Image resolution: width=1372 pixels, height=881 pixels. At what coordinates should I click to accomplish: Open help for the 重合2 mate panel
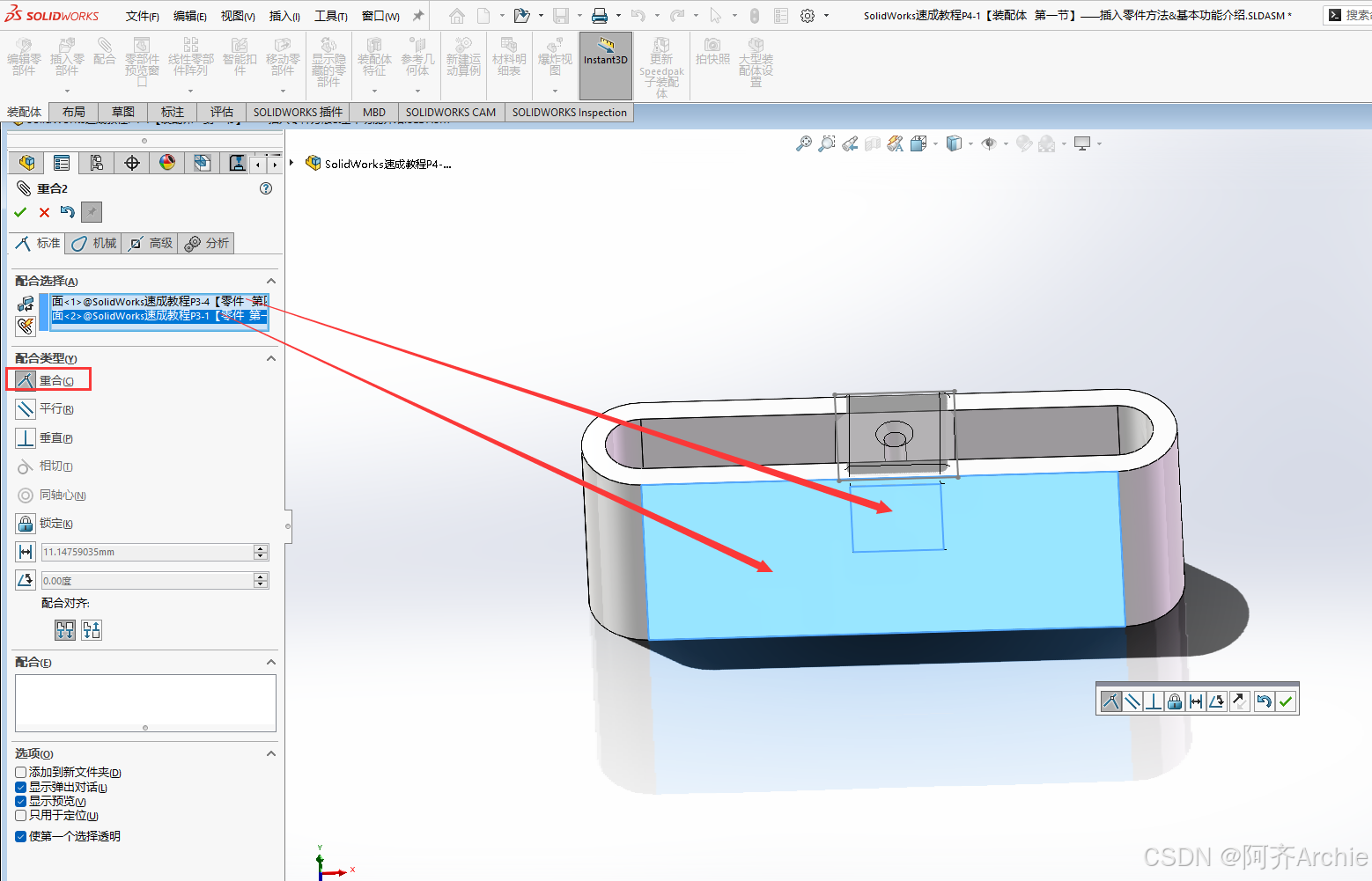click(x=266, y=188)
